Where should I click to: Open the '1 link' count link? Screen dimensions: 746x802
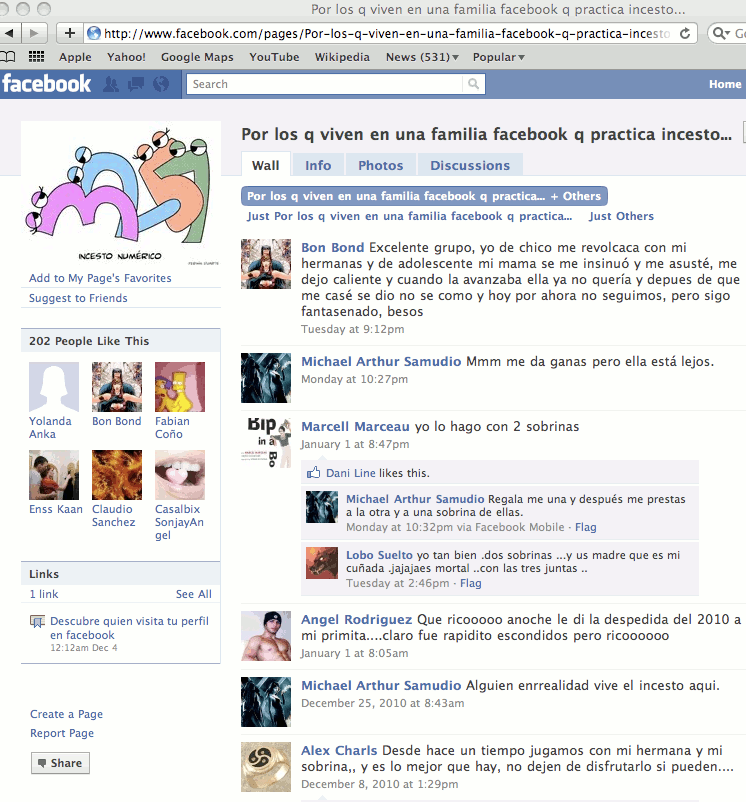coord(44,594)
